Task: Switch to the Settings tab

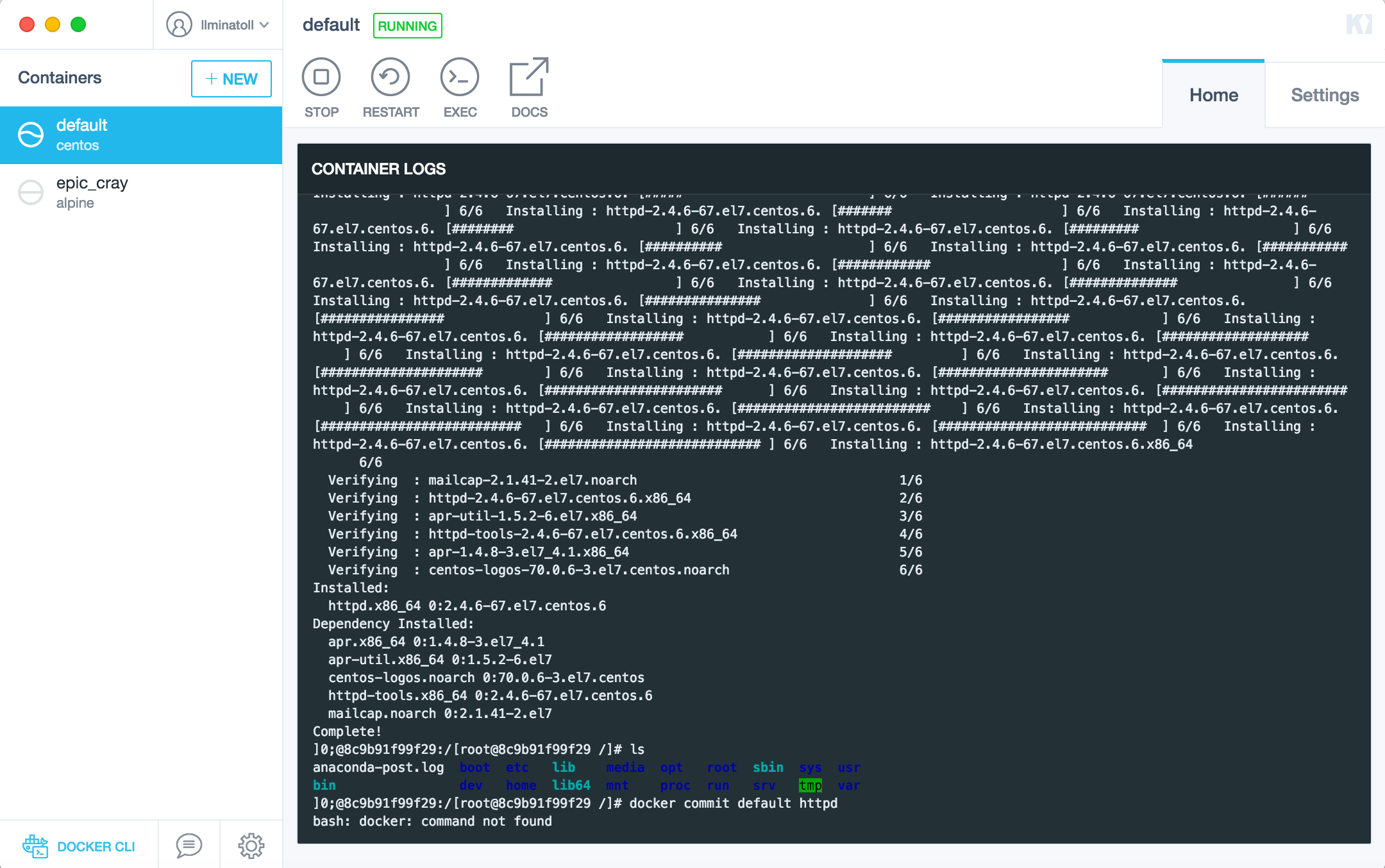Action: [x=1325, y=95]
